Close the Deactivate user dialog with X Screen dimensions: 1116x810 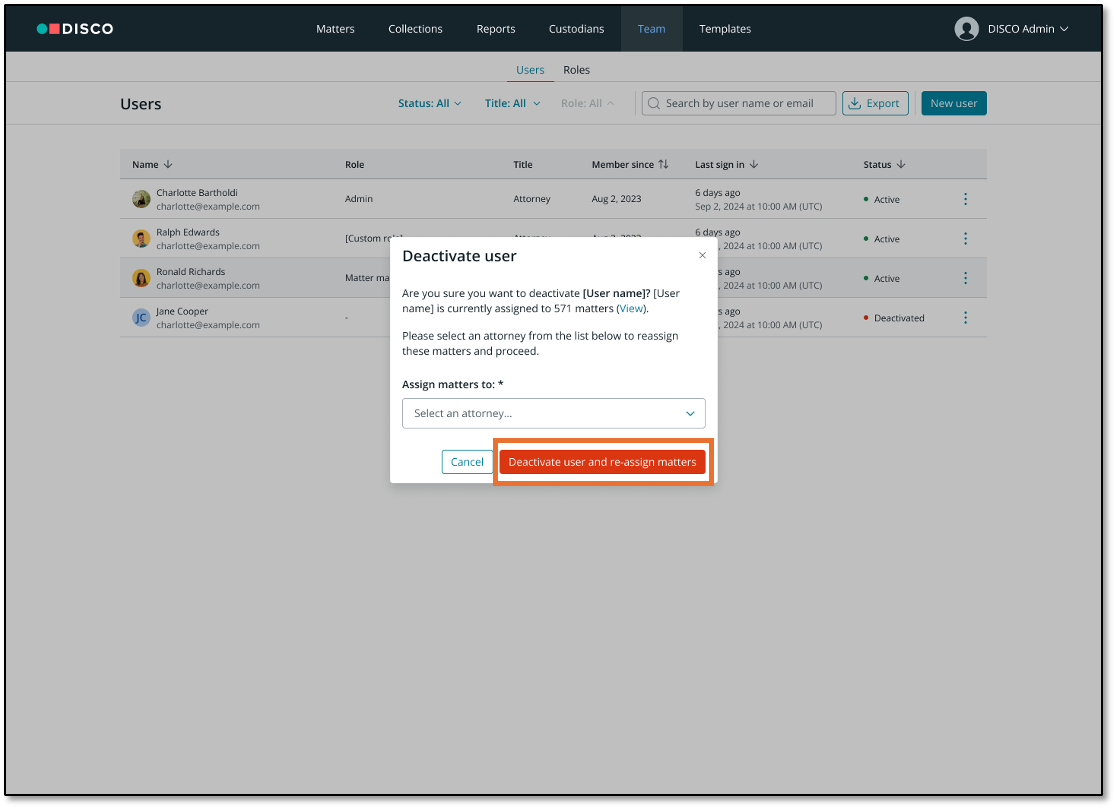tap(702, 256)
